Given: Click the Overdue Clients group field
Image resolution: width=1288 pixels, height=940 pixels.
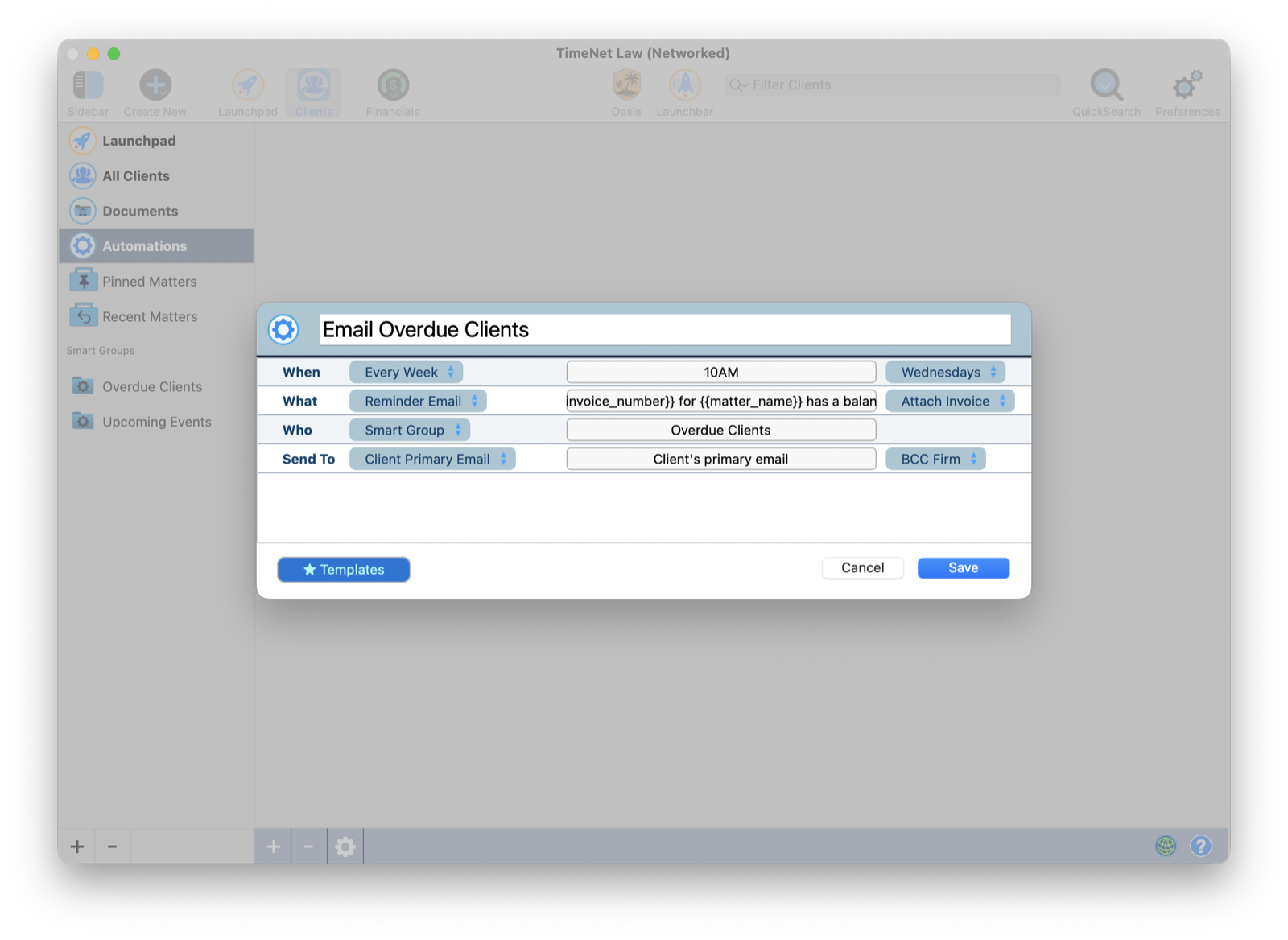Looking at the screenshot, I should [721, 430].
